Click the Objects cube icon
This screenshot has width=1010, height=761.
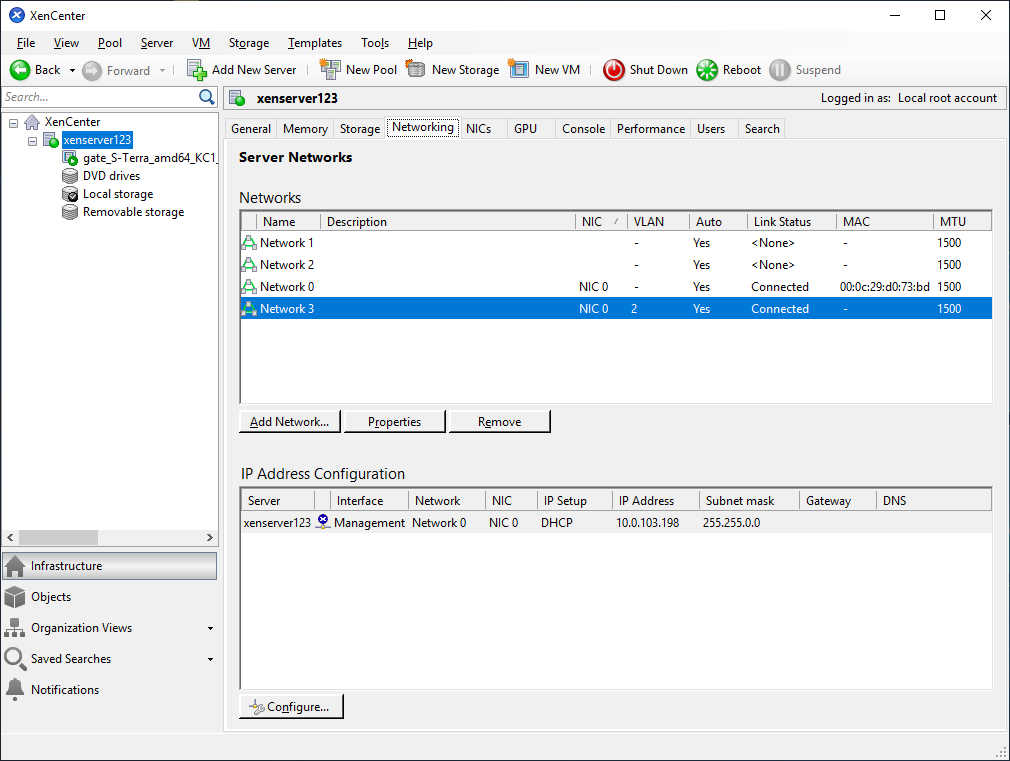pyautogui.click(x=14, y=597)
